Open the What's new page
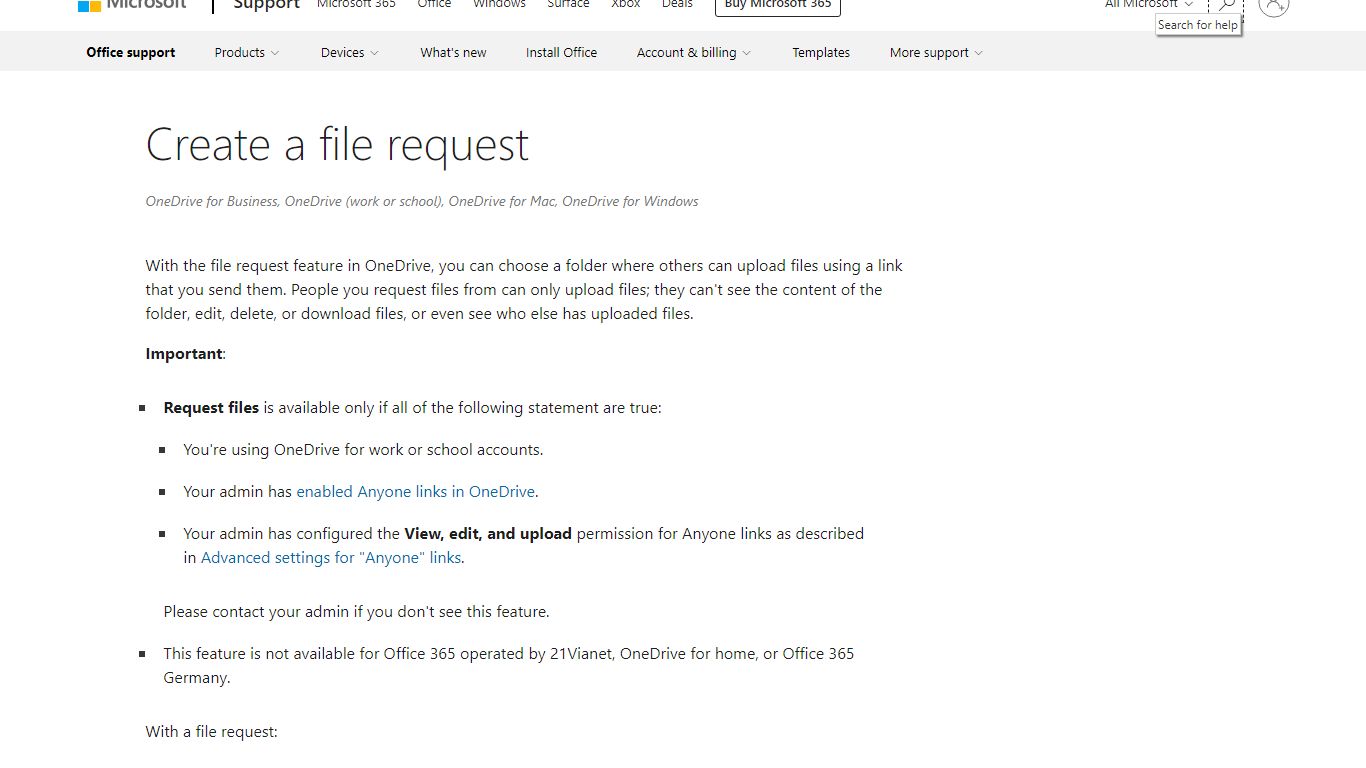This screenshot has height=768, width=1366. pos(453,52)
